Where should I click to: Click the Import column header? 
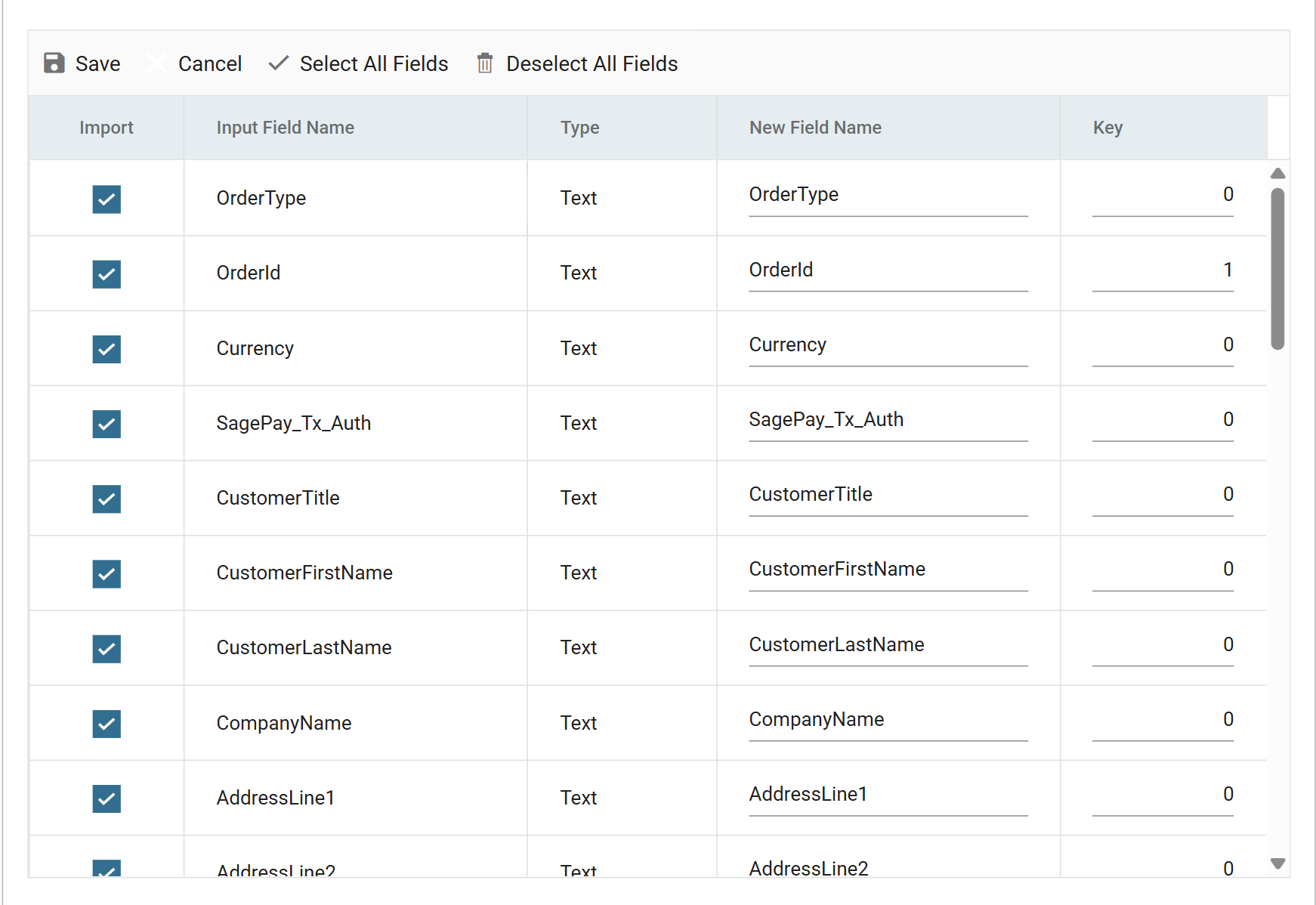107,128
